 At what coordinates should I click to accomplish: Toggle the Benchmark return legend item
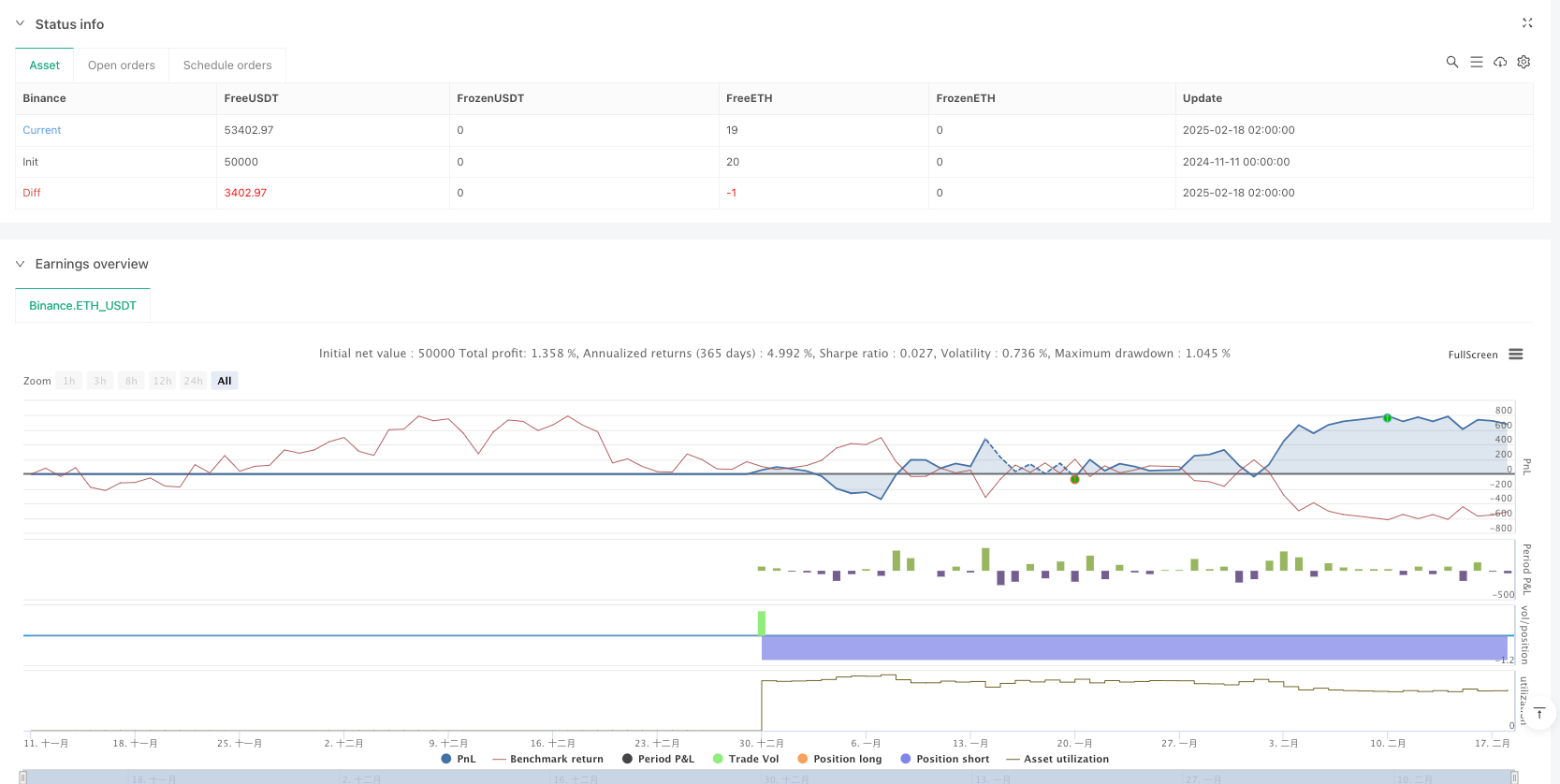coord(548,759)
